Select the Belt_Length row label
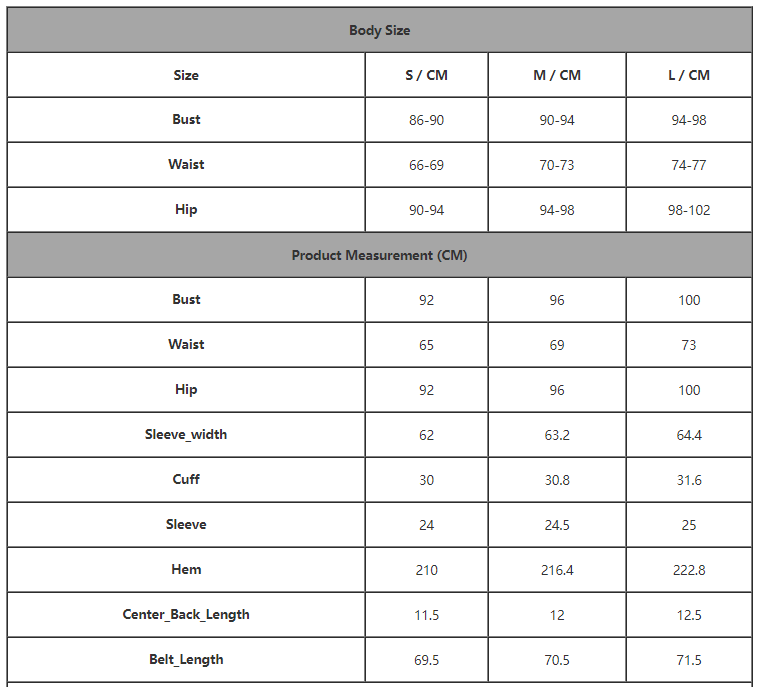This screenshot has height=687, width=762. pyautogui.click(x=186, y=659)
